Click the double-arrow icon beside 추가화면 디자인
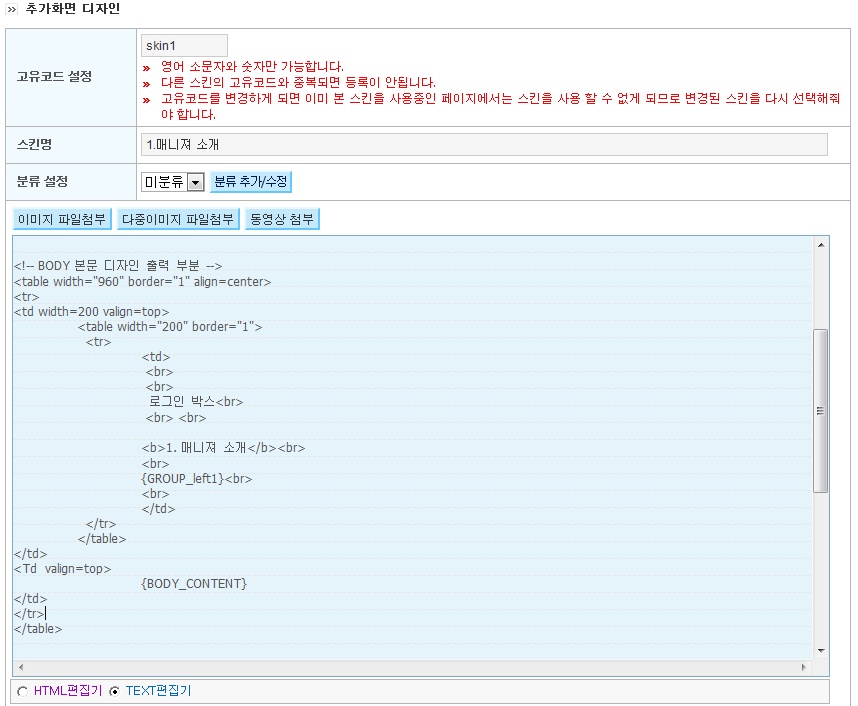 coord(12,9)
